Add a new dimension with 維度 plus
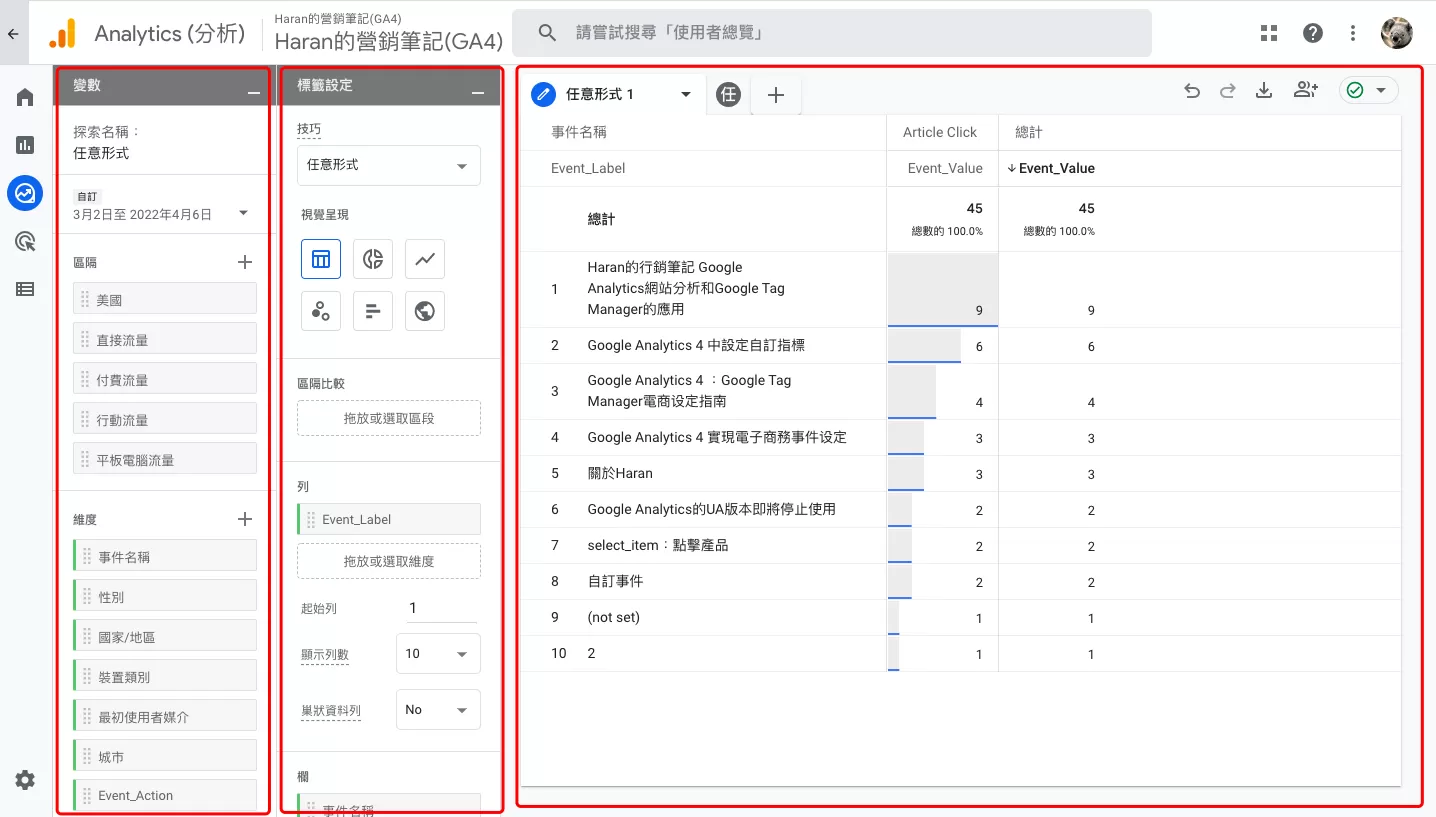 tap(245, 519)
